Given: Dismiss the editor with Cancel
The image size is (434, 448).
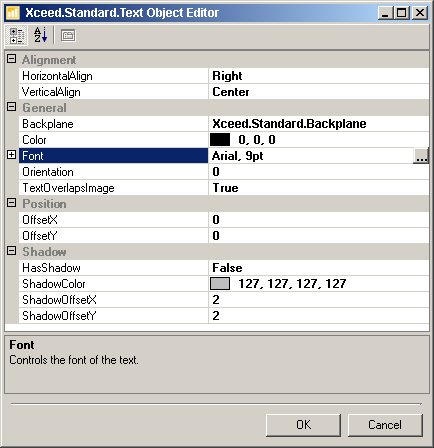Looking at the screenshot, I should 385,425.
